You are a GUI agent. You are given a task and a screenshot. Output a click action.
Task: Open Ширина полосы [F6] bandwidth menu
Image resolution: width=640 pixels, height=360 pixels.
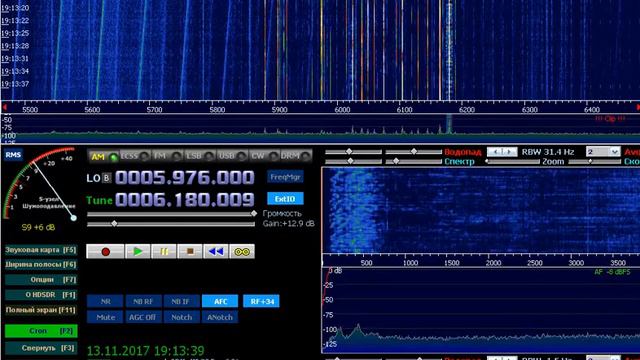41,265
